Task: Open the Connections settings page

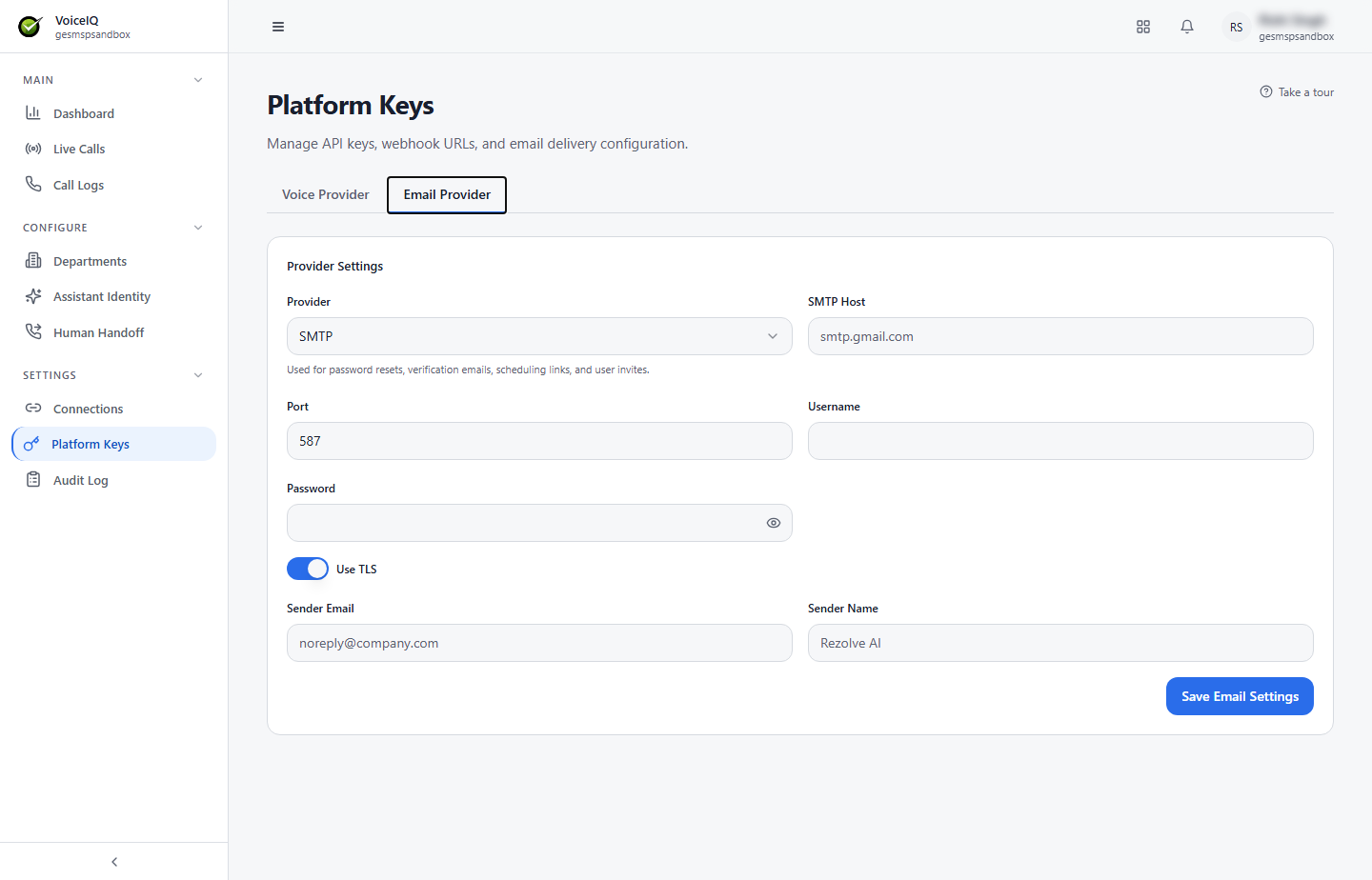Action: (114, 409)
